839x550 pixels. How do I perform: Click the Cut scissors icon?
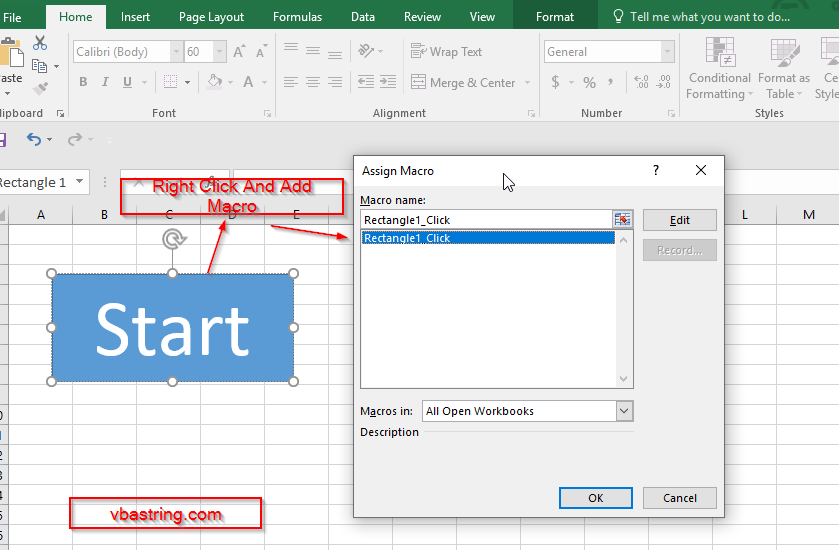[x=40, y=43]
